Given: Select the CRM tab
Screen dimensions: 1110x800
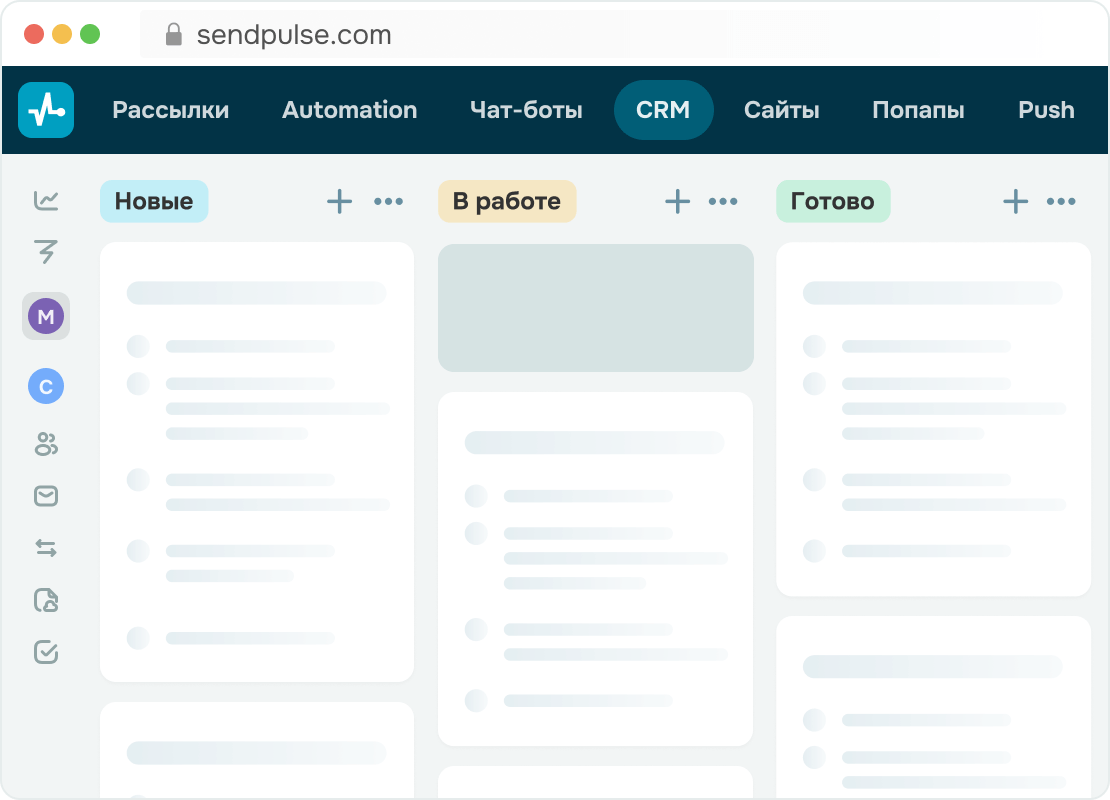Looking at the screenshot, I should 663,110.
